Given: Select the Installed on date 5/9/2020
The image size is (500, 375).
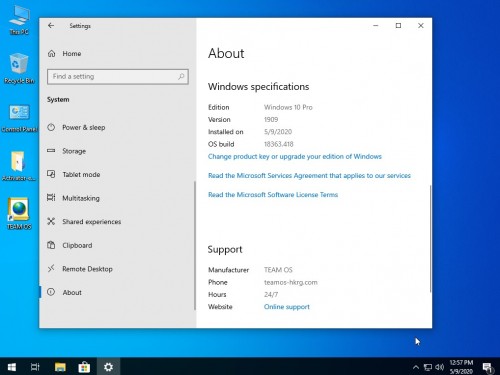Looking at the screenshot, I should pyautogui.click(x=278, y=132).
